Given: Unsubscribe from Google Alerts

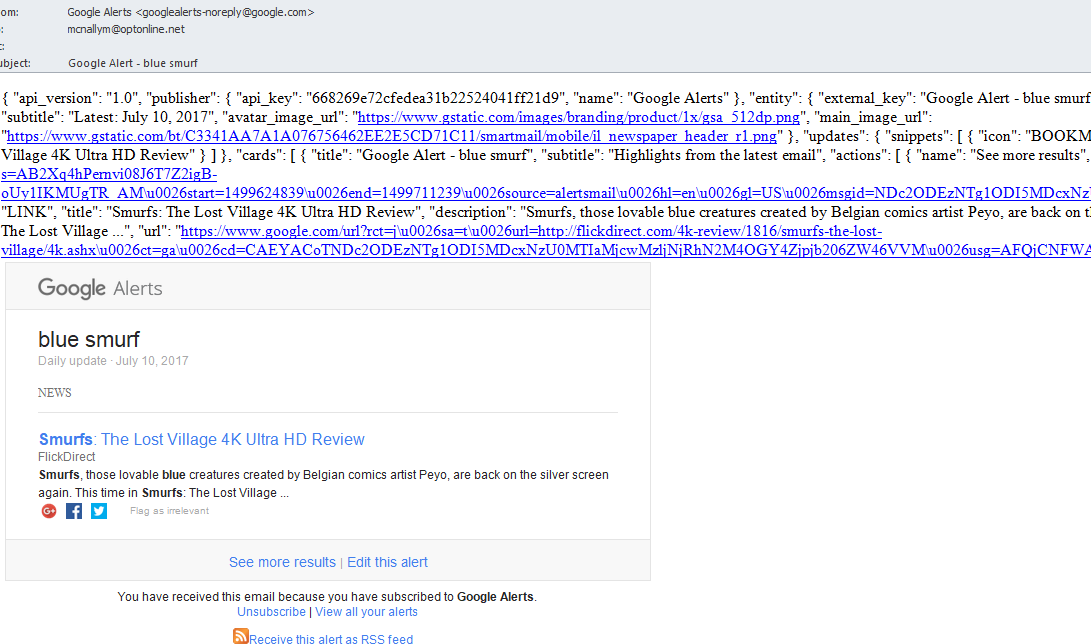Looking at the screenshot, I should click(271, 612).
